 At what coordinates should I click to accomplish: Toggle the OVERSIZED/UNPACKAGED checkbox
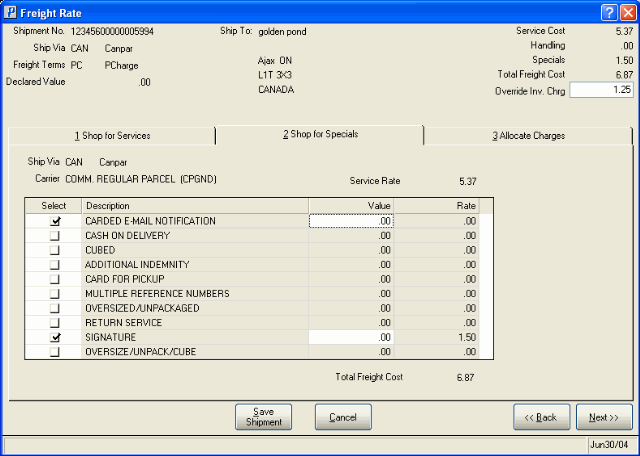(x=54, y=308)
